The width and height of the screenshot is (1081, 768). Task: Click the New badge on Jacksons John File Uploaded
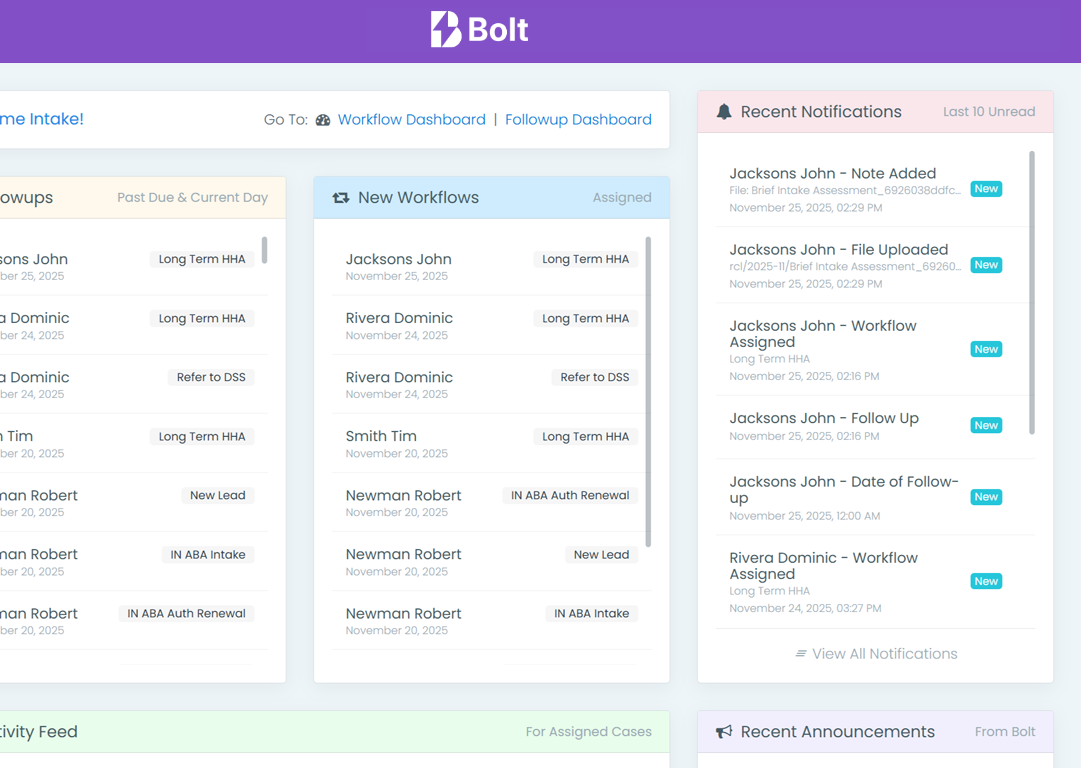coord(986,265)
